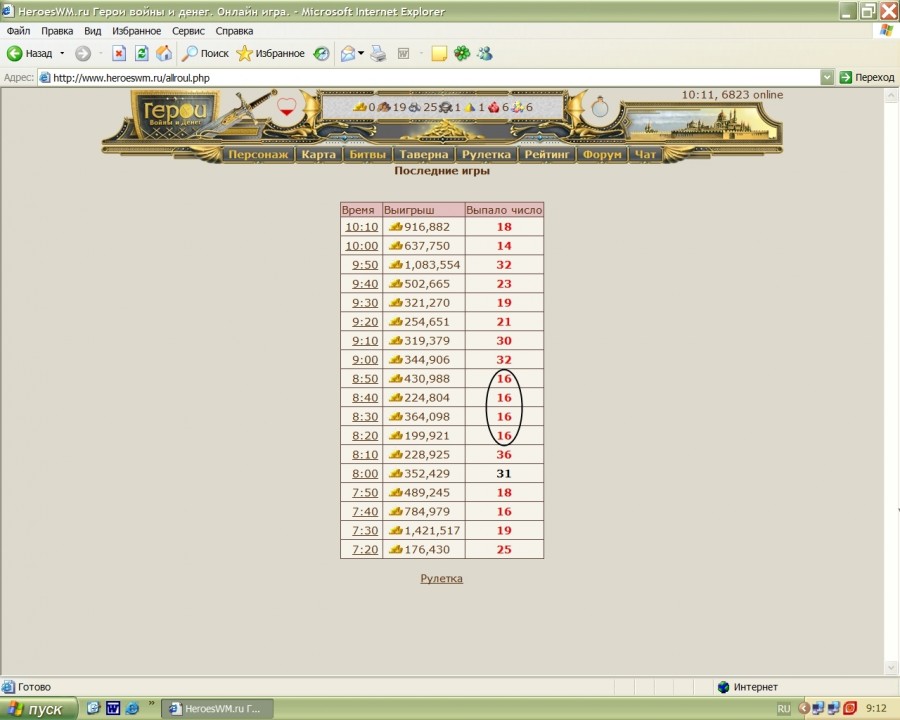Click the page scrollbar up arrow

pos(891,96)
